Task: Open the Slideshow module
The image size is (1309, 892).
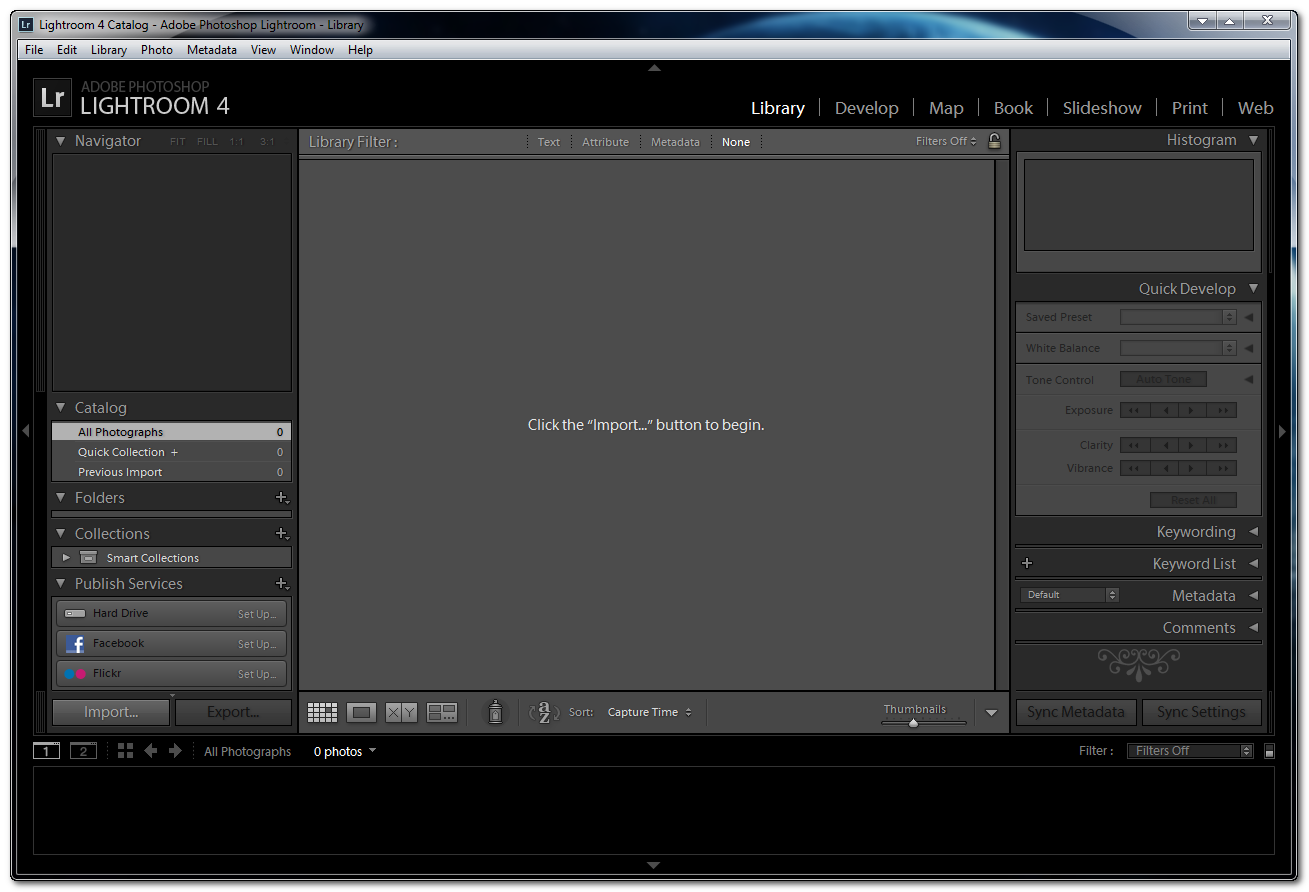Action: (x=1102, y=108)
